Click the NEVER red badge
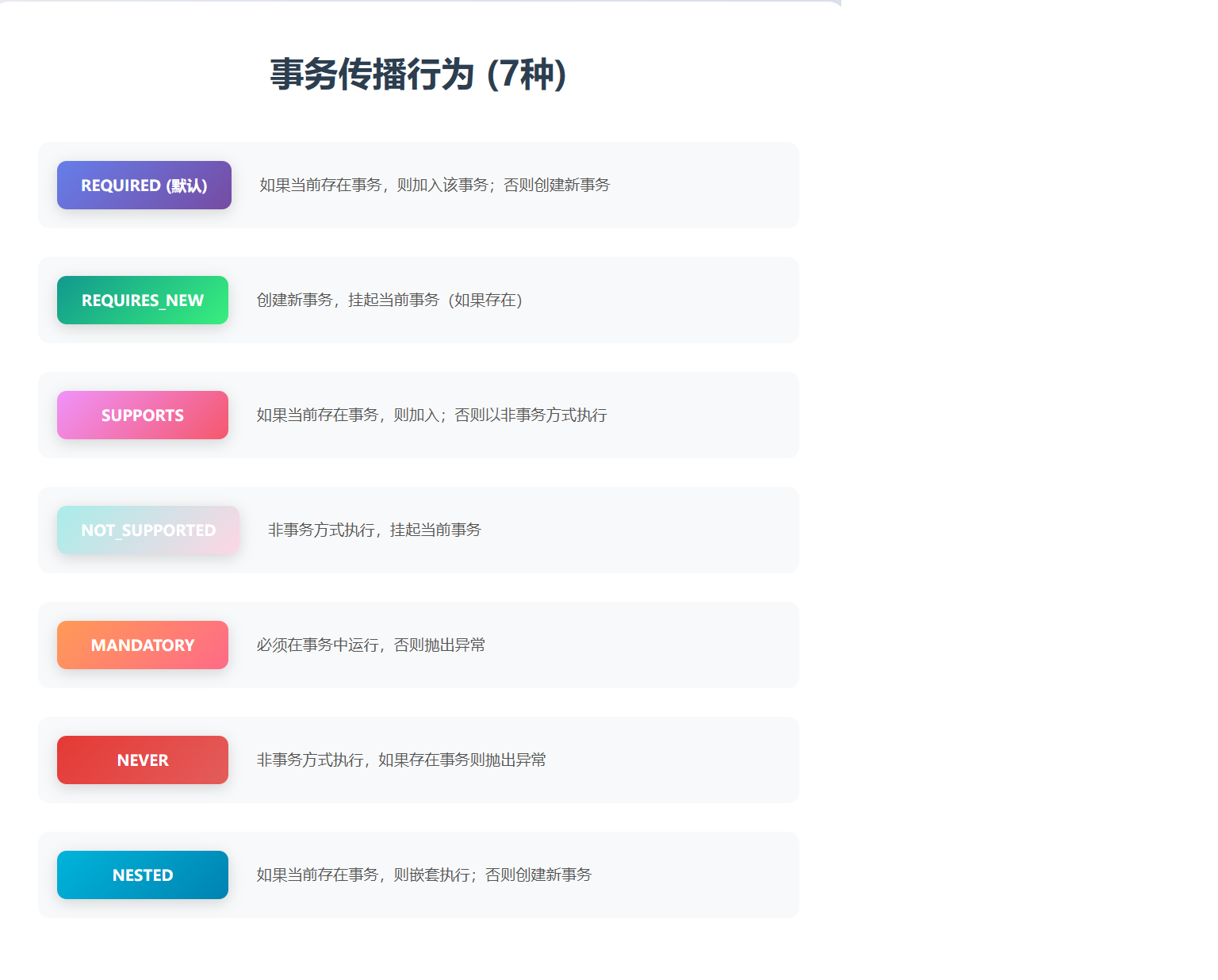Image resolution: width=1218 pixels, height=980 pixels. (x=142, y=760)
